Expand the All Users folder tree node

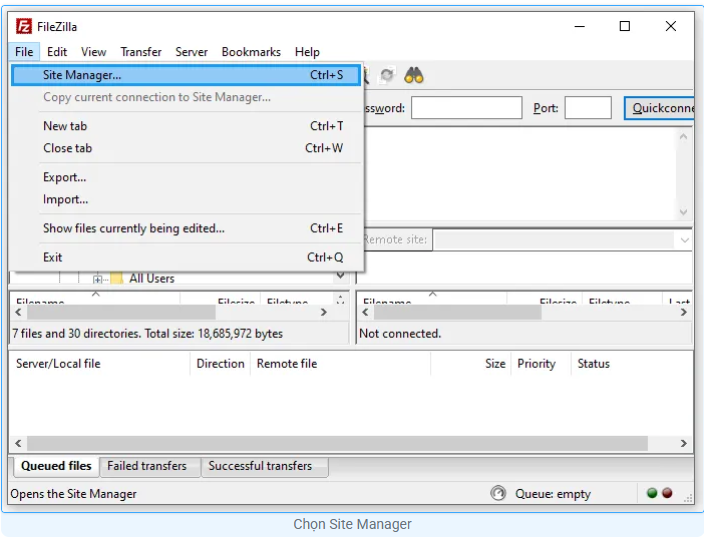pos(97,279)
